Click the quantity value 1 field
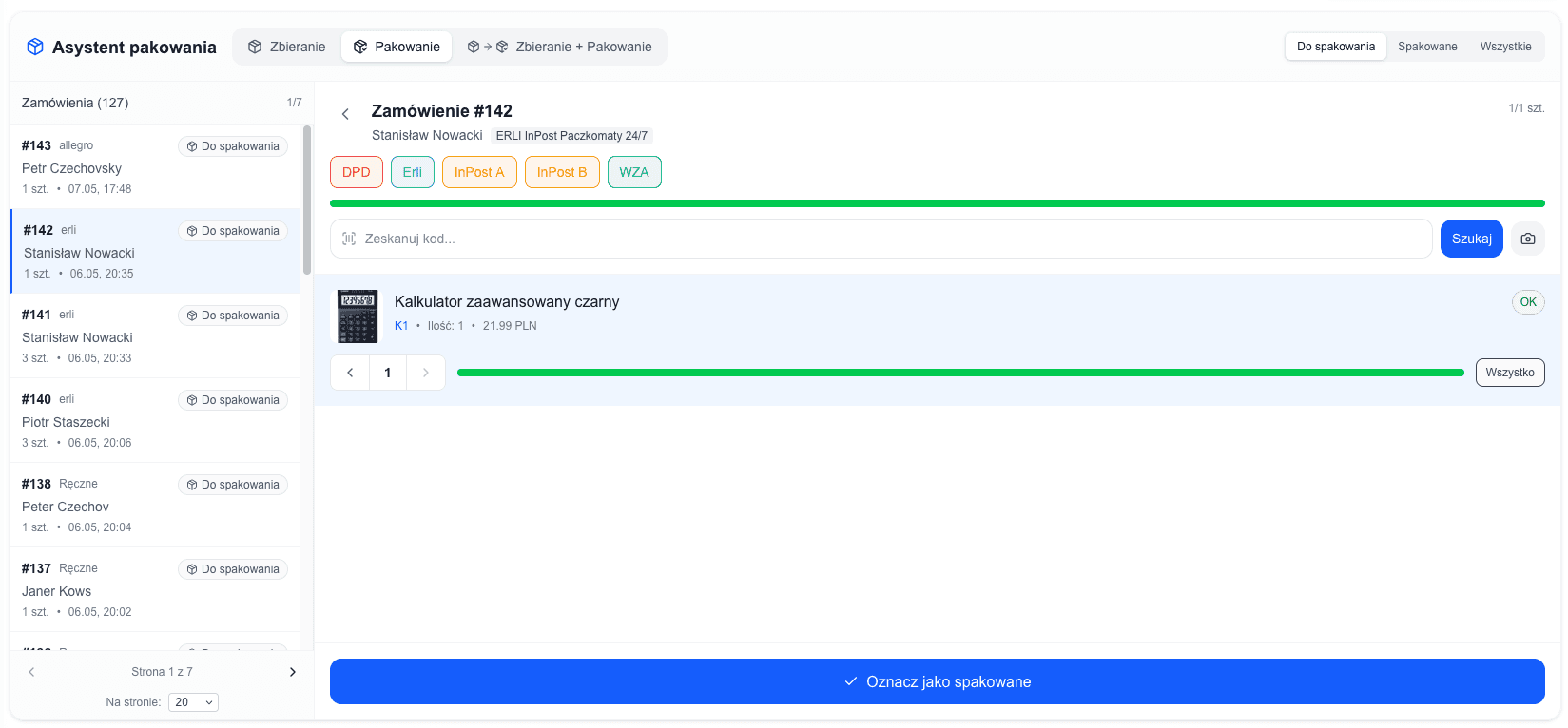 pyautogui.click(x=388, y=373)
